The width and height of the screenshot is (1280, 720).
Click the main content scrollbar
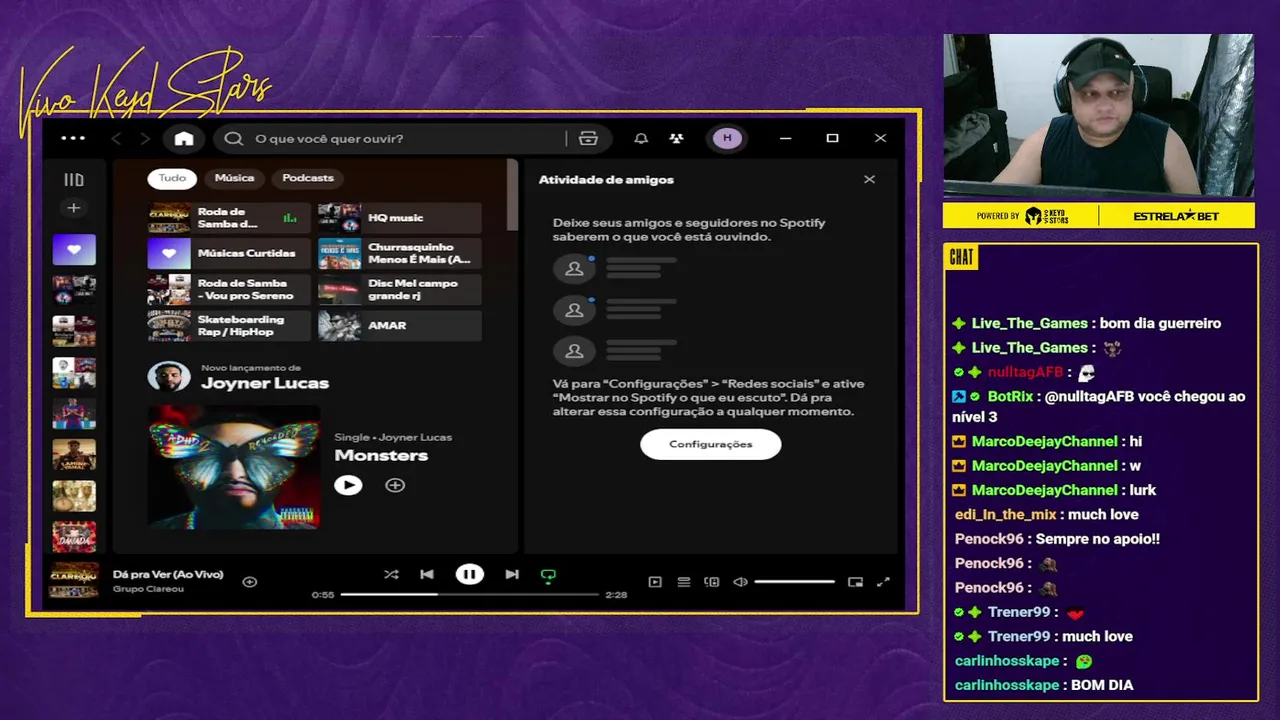[x=513, y=196]
